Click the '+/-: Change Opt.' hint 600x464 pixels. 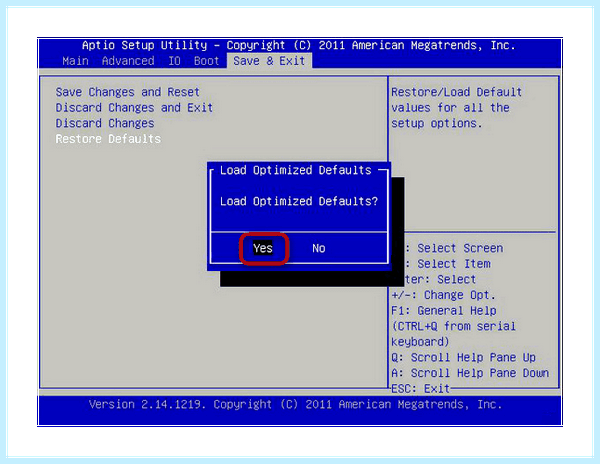pos(443,295)
